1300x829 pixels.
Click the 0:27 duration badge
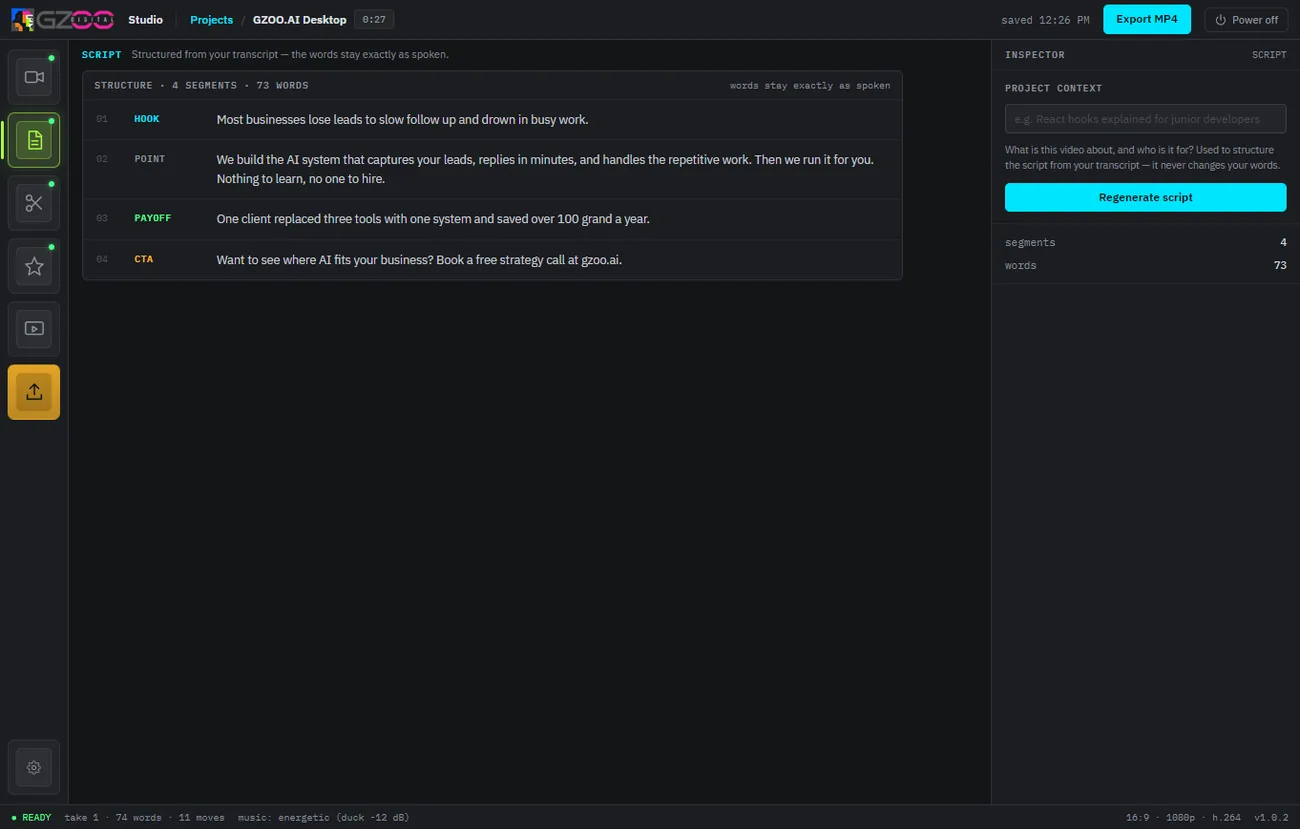tap(374, 20)
